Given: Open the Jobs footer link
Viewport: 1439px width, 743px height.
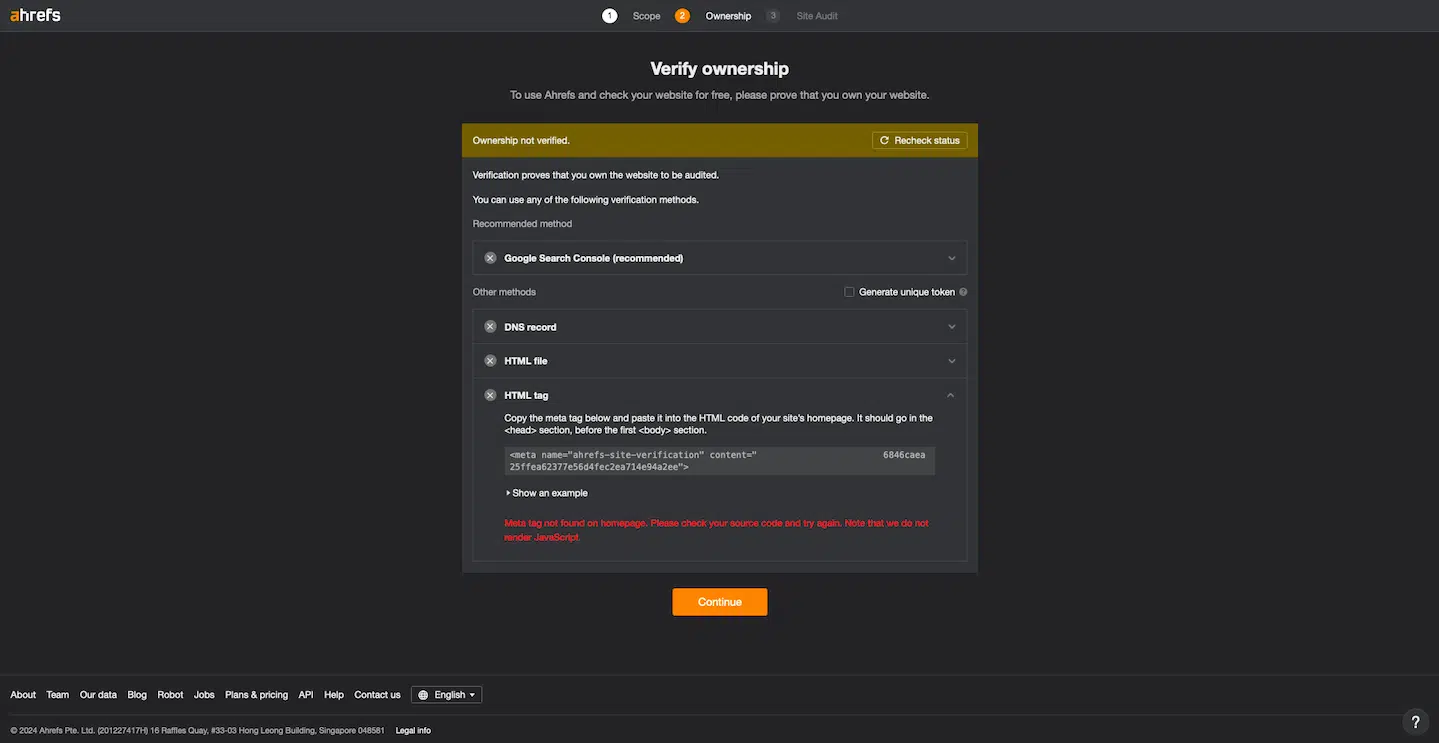Looking at the screenshot, I should click(204, 695).
